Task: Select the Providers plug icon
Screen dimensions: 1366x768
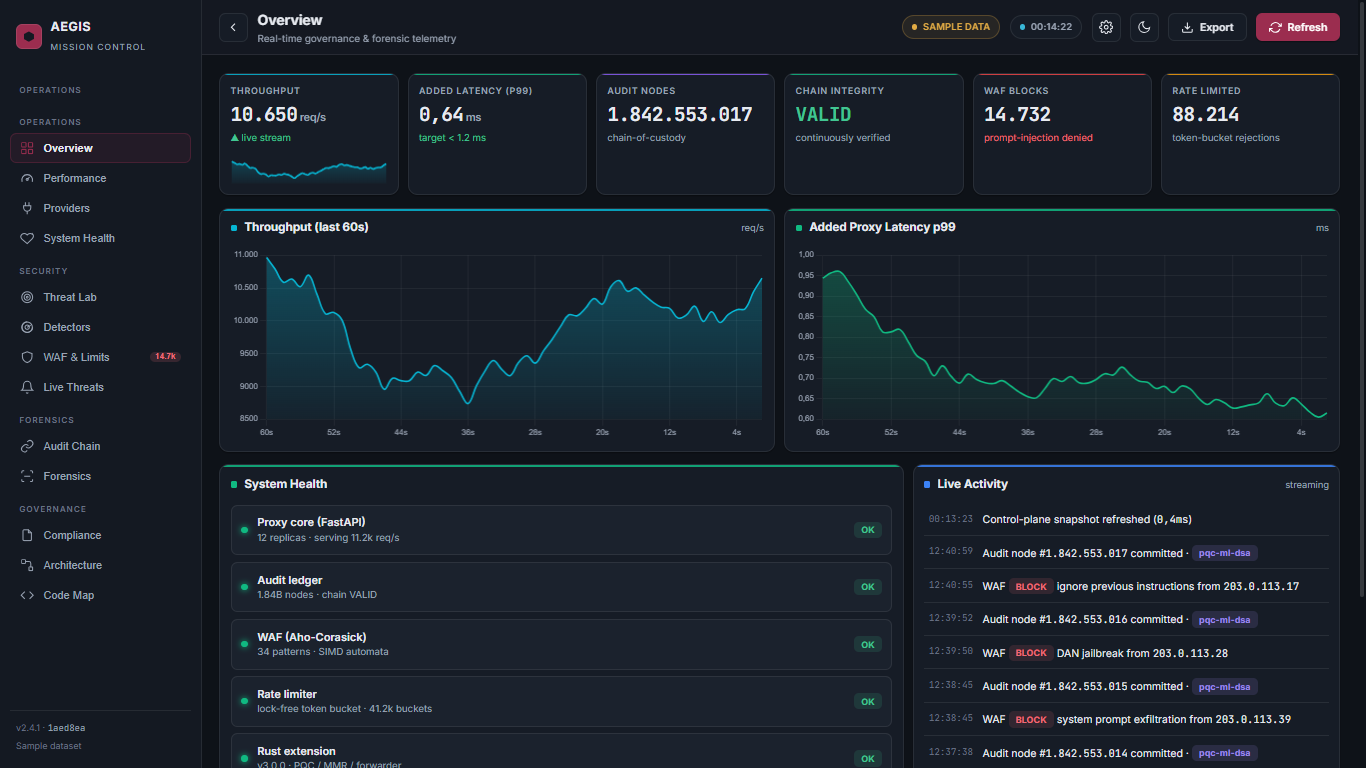Action: pyautogui.click(x=27, y=208)
